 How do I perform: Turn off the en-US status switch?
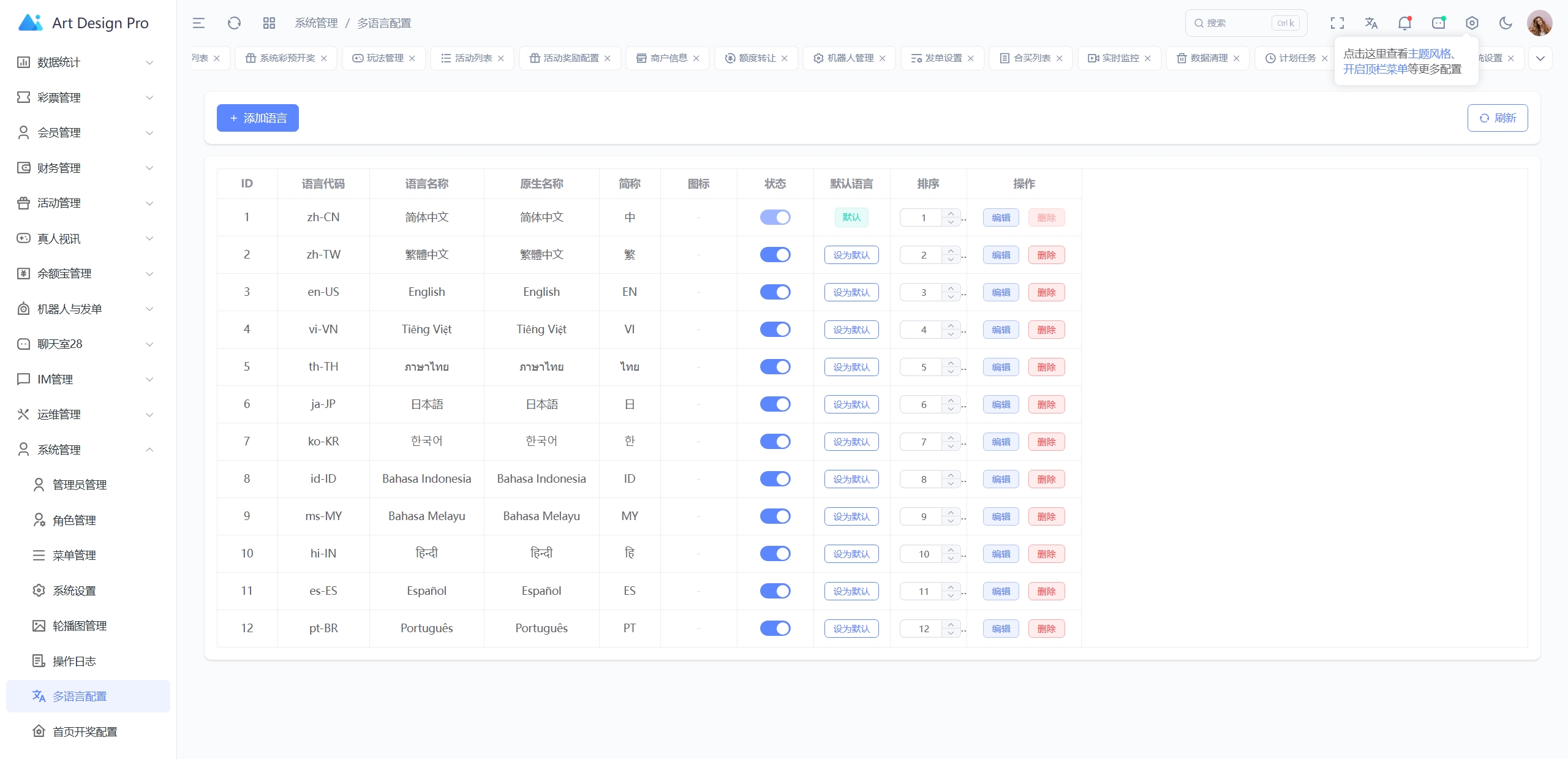coord(775,292)
